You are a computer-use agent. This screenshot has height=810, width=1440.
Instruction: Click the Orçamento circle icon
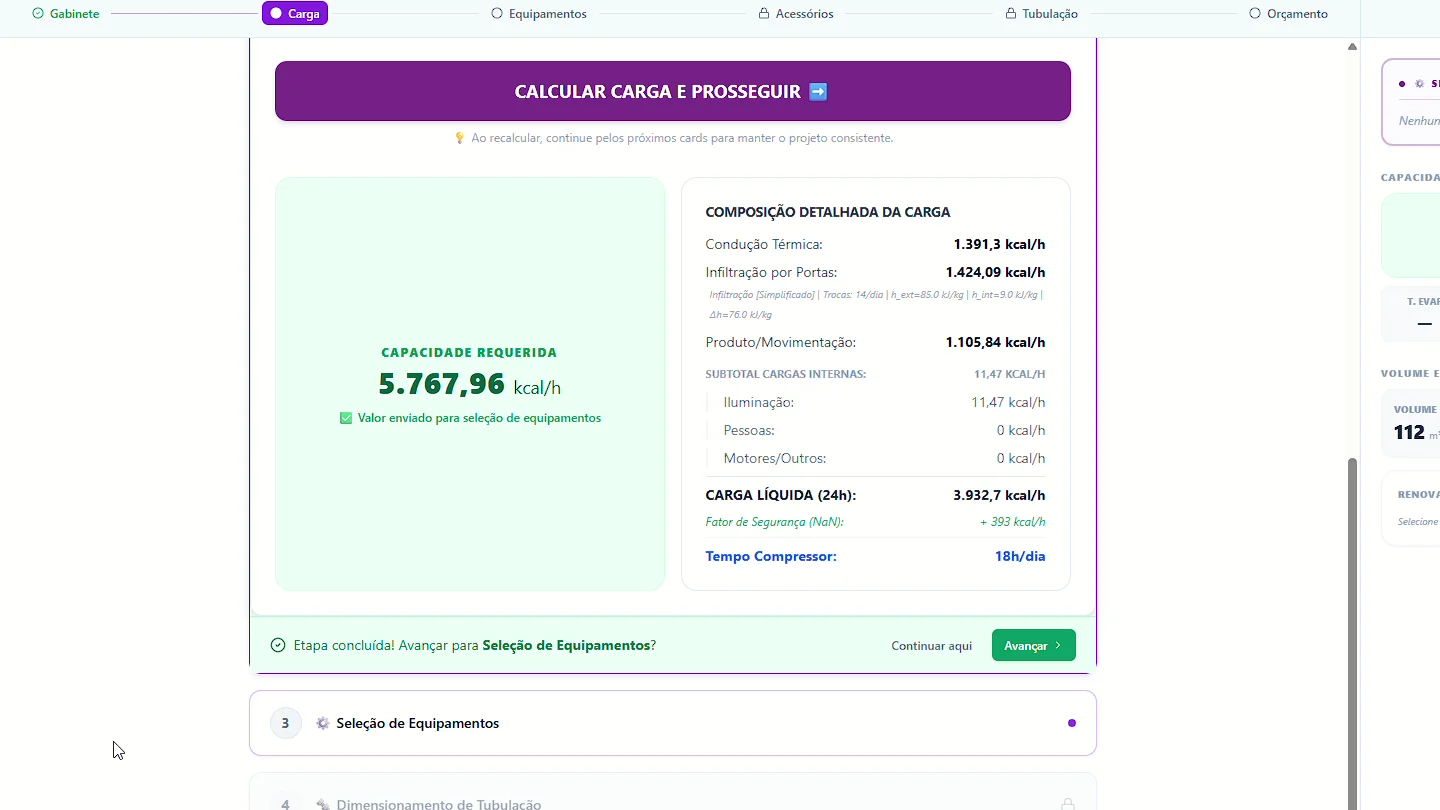pyautogui.click(x=1255, y=14)
